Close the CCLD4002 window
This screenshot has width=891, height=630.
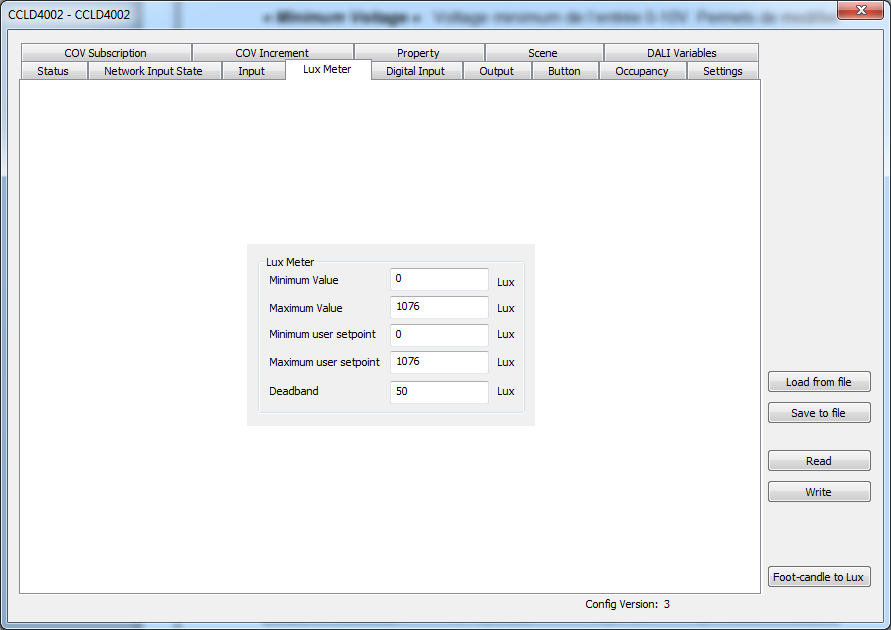860,10
